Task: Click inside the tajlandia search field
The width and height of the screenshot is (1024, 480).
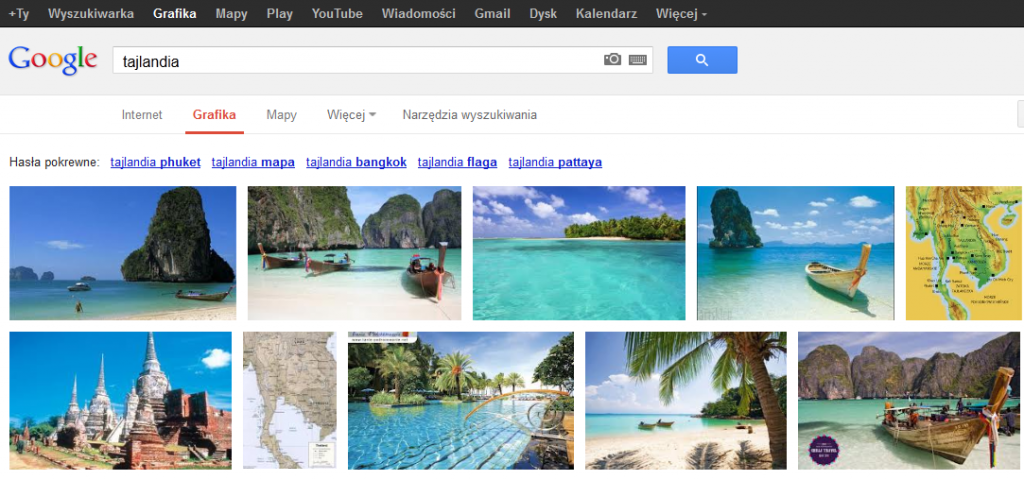Action: (350, 60)
